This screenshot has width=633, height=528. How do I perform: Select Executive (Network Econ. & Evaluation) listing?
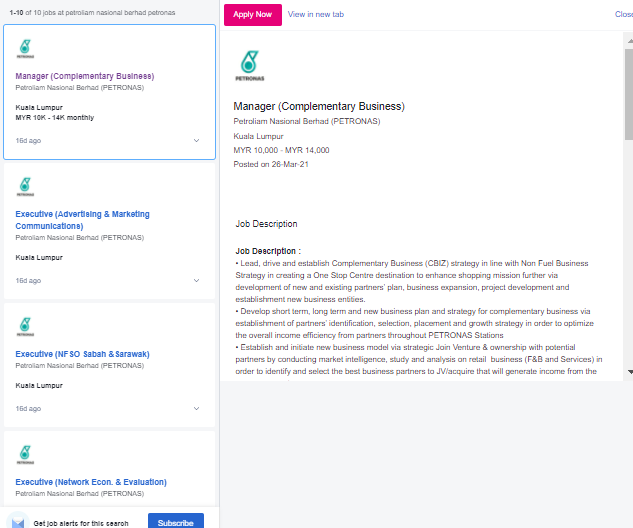tap(91, 482)
